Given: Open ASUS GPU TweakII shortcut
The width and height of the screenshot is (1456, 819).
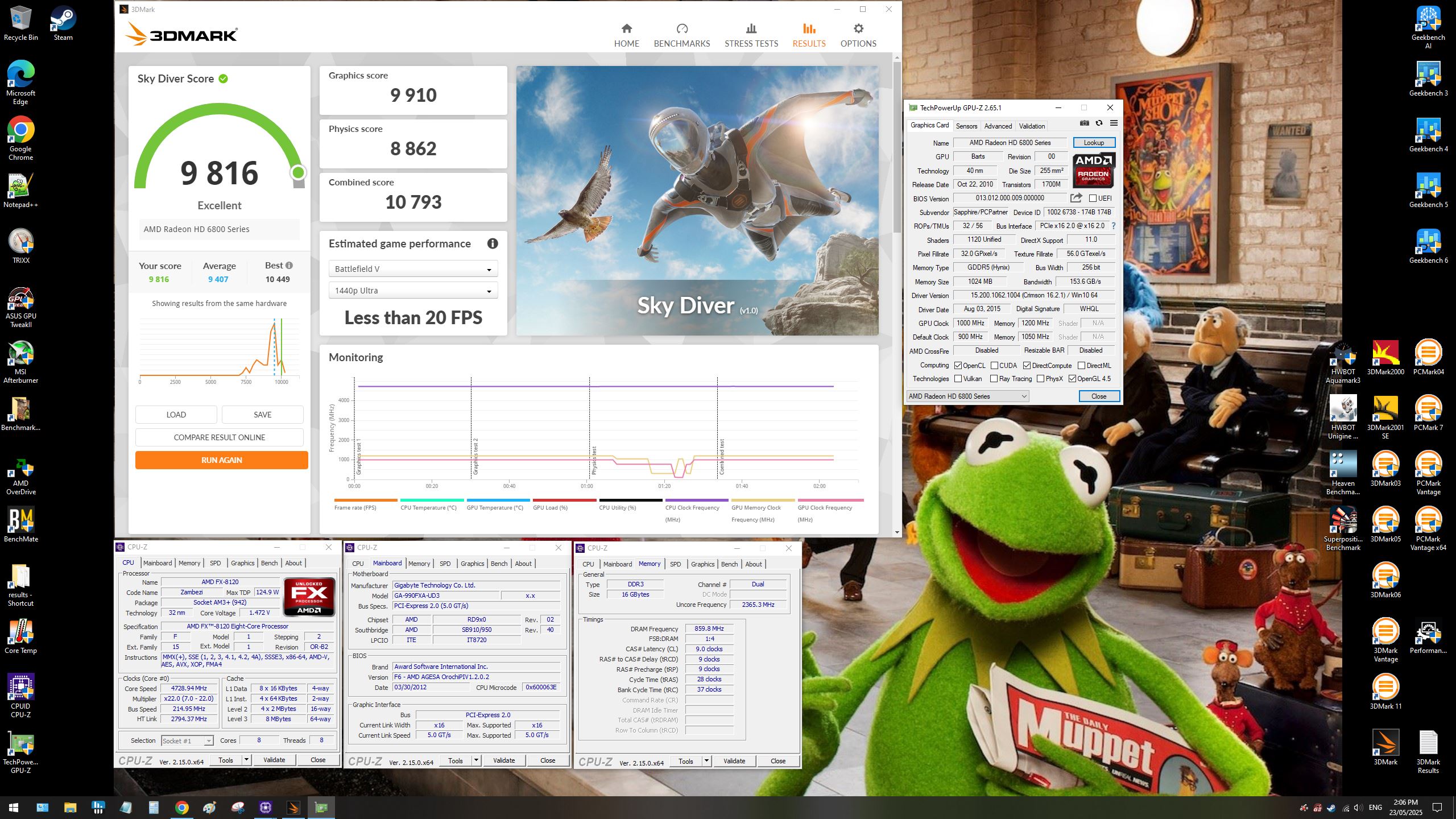Looking at the screenshot, I should (x=20, y=307).
